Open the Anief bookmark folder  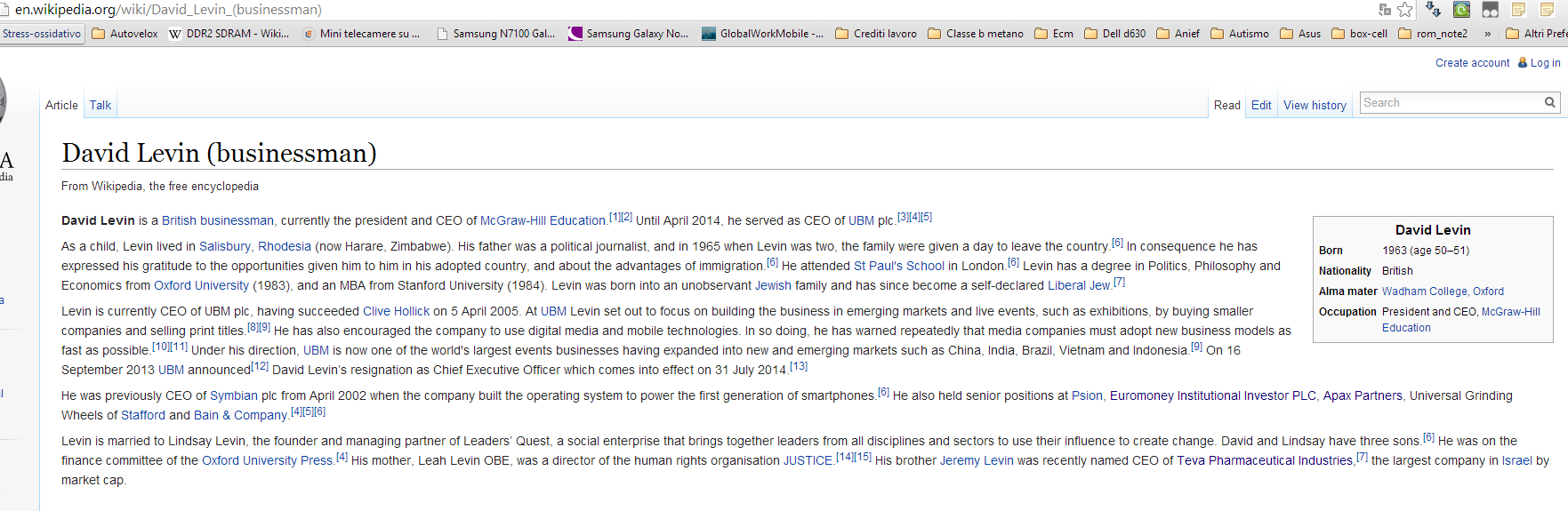(x=1178, y=34)
